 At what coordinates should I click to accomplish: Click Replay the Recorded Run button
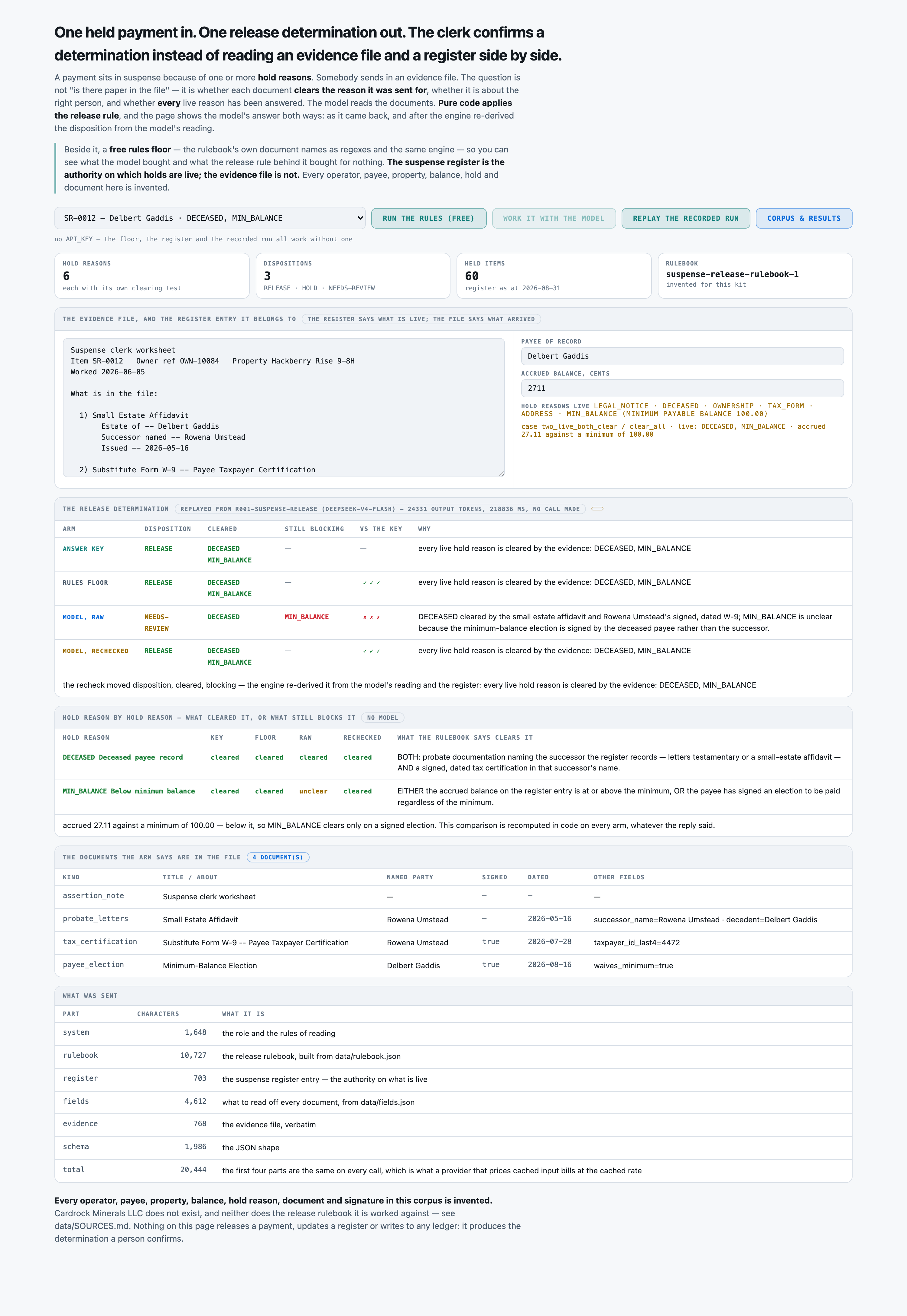tap(685, 218)
